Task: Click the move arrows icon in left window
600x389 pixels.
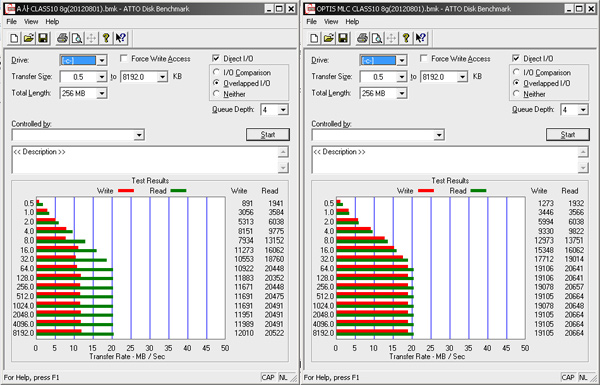Action: click(91, 38)
